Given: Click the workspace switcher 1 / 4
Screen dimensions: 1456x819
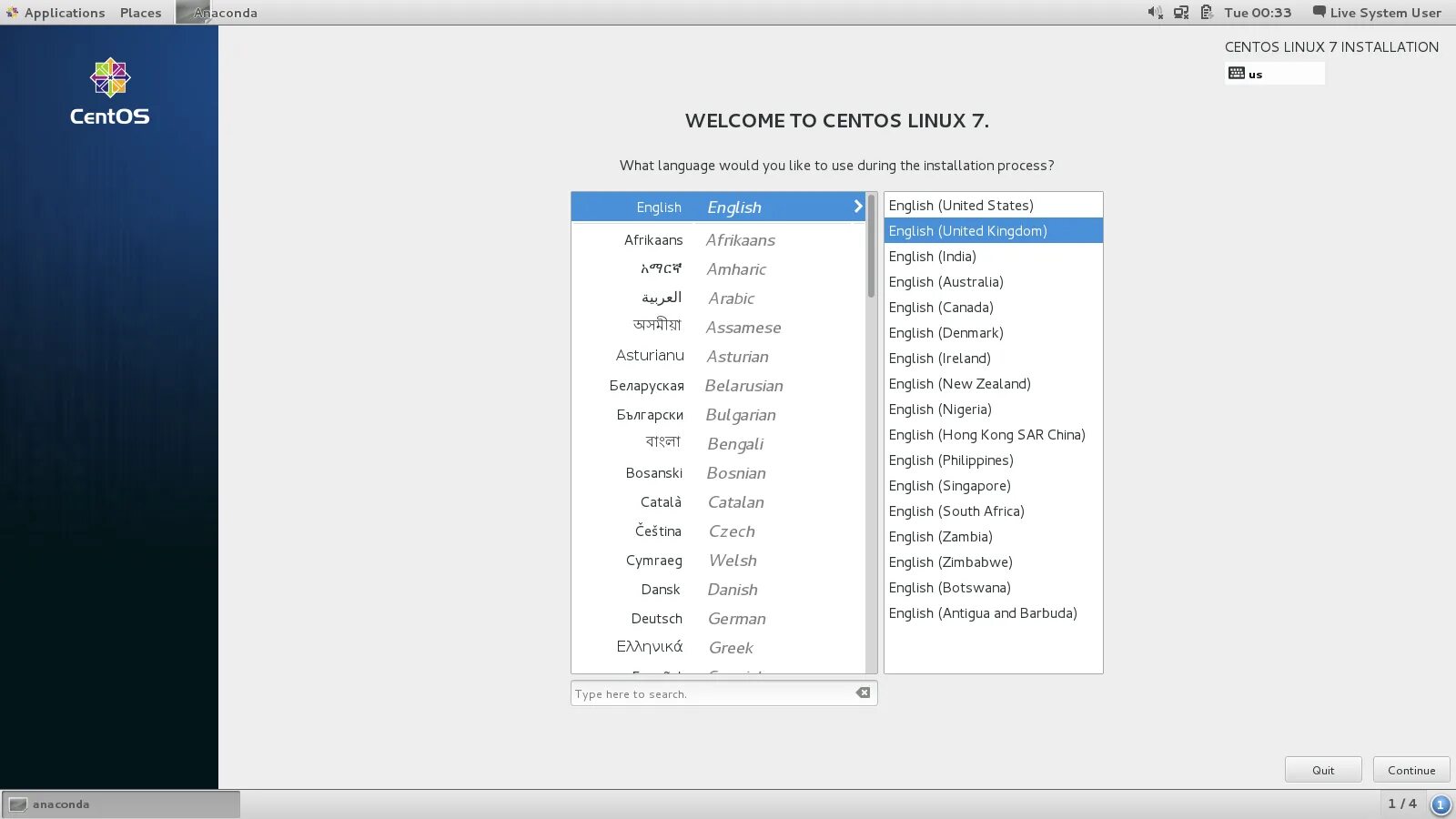Looking at the screenshot, I should [x=1402, y=804].
